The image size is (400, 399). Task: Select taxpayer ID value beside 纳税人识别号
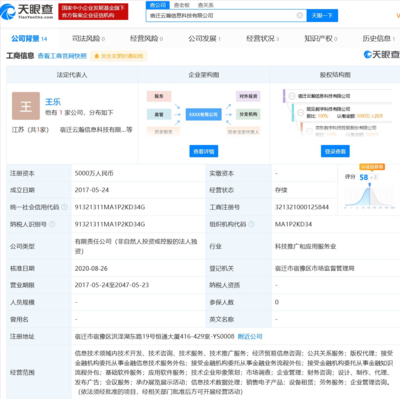[x=110, y=224]
